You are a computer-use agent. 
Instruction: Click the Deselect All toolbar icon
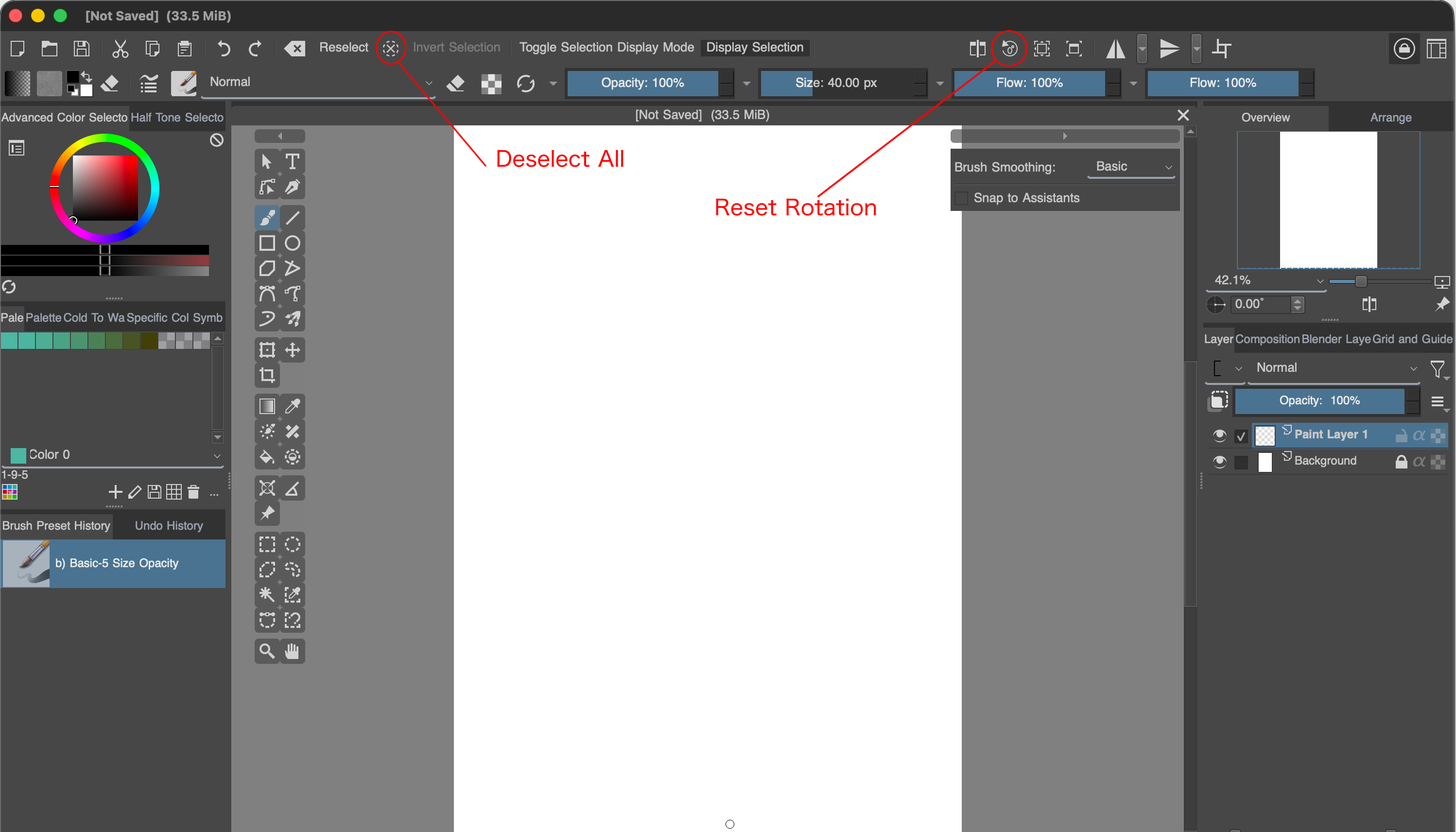[x=391, y=48]
